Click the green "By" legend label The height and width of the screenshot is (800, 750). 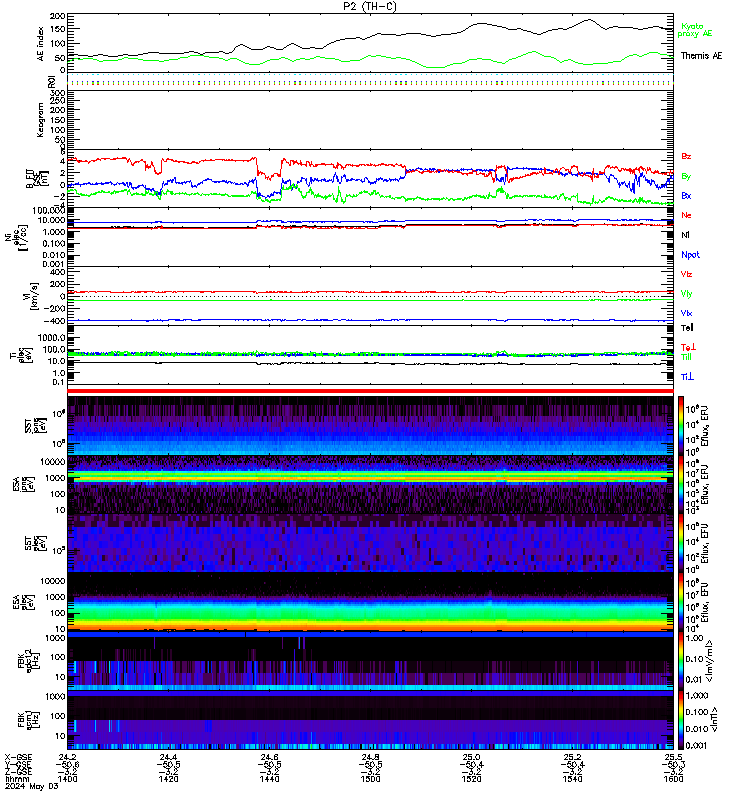pos(686,177)
